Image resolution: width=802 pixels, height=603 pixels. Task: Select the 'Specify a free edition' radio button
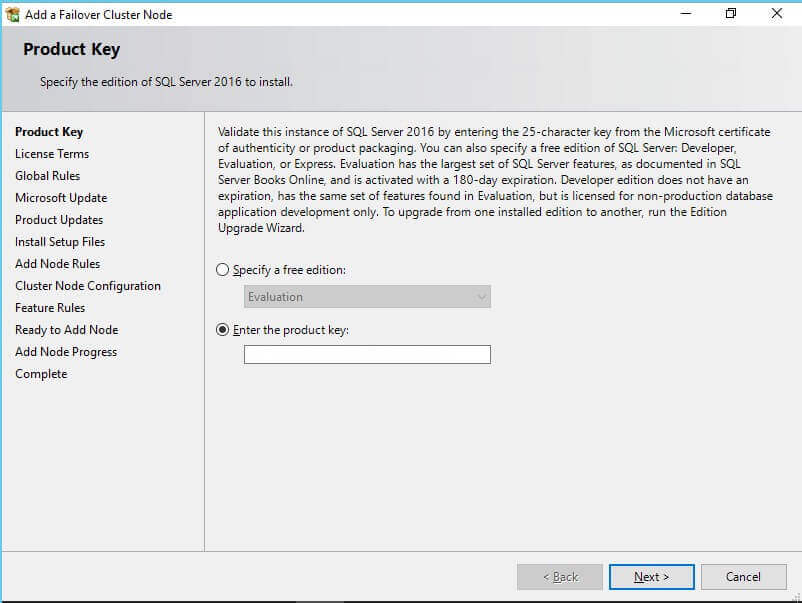pyautogui.click(x=223, y=270)
